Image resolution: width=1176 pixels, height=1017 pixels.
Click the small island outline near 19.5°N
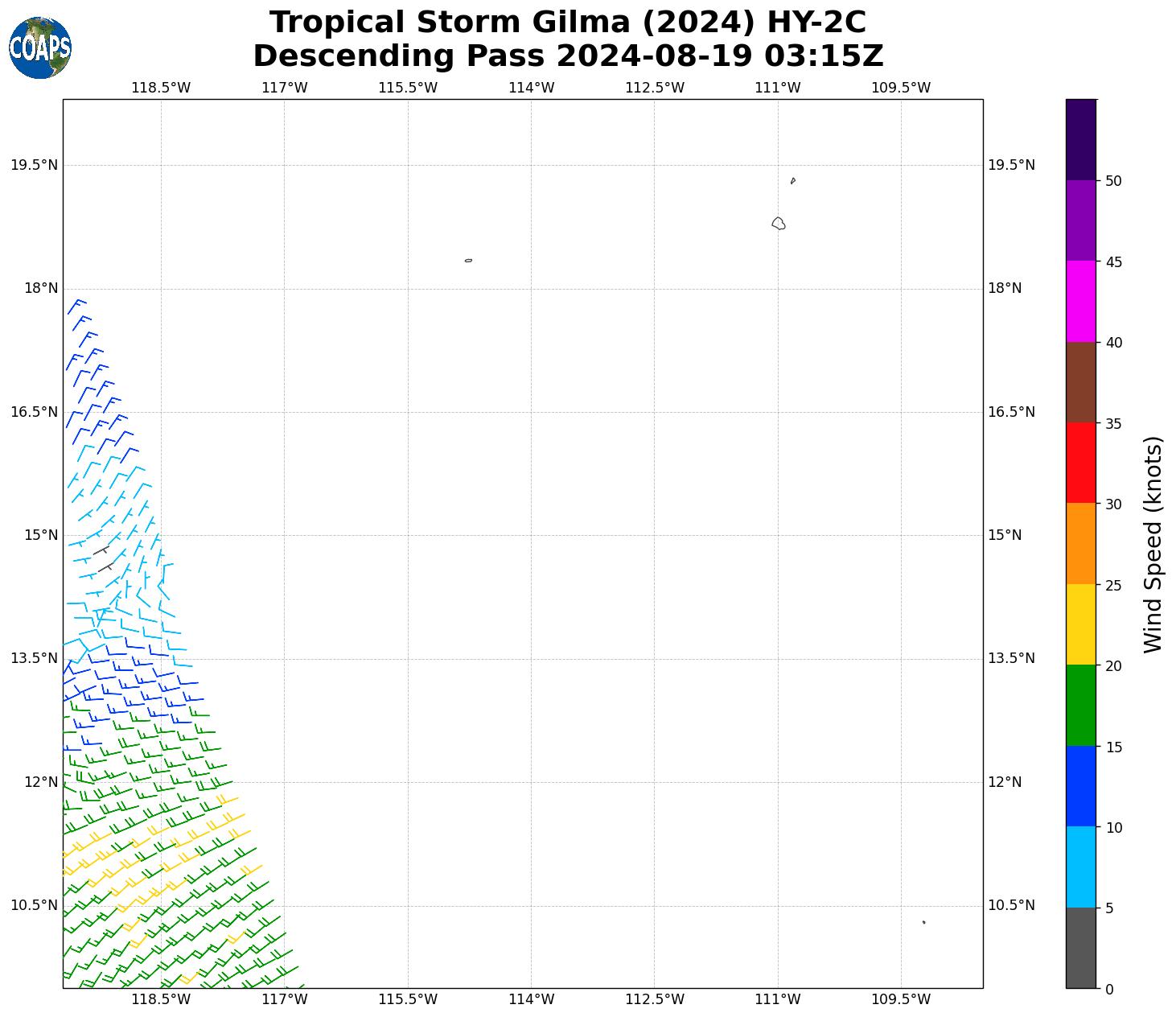(792, 181)
